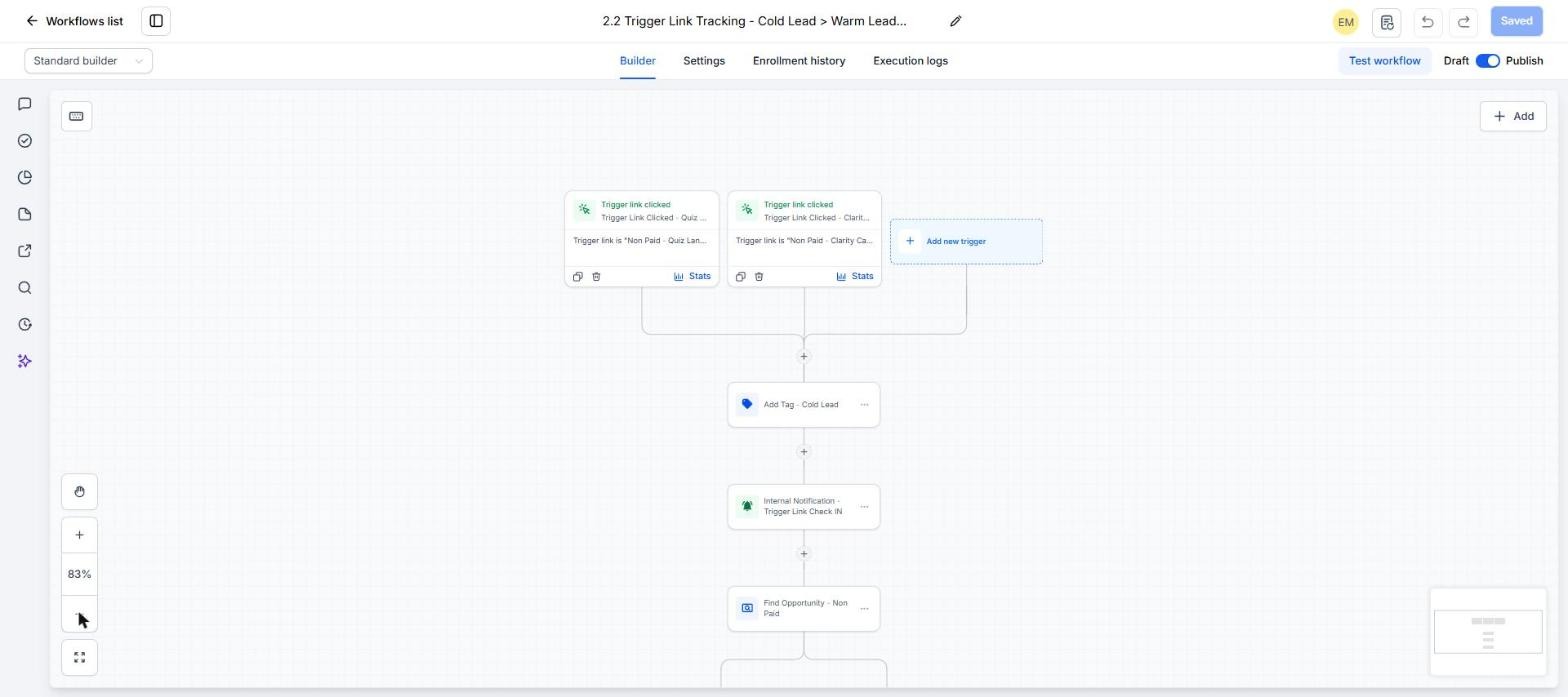Click Test workflow button
Viewport: 1568px width, 697px height.
click(1384, 61)
